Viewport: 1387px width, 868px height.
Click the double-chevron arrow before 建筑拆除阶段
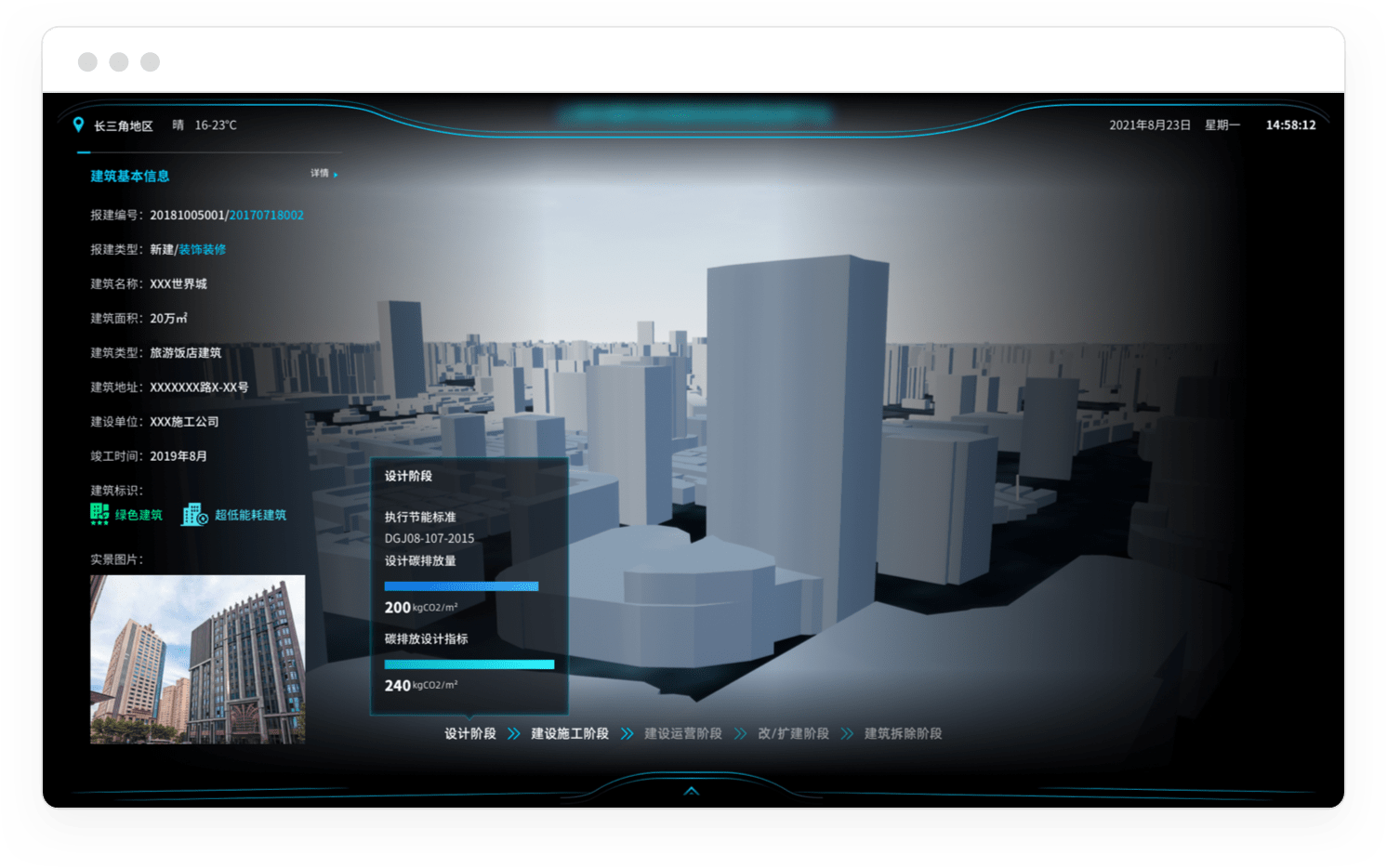847,734
